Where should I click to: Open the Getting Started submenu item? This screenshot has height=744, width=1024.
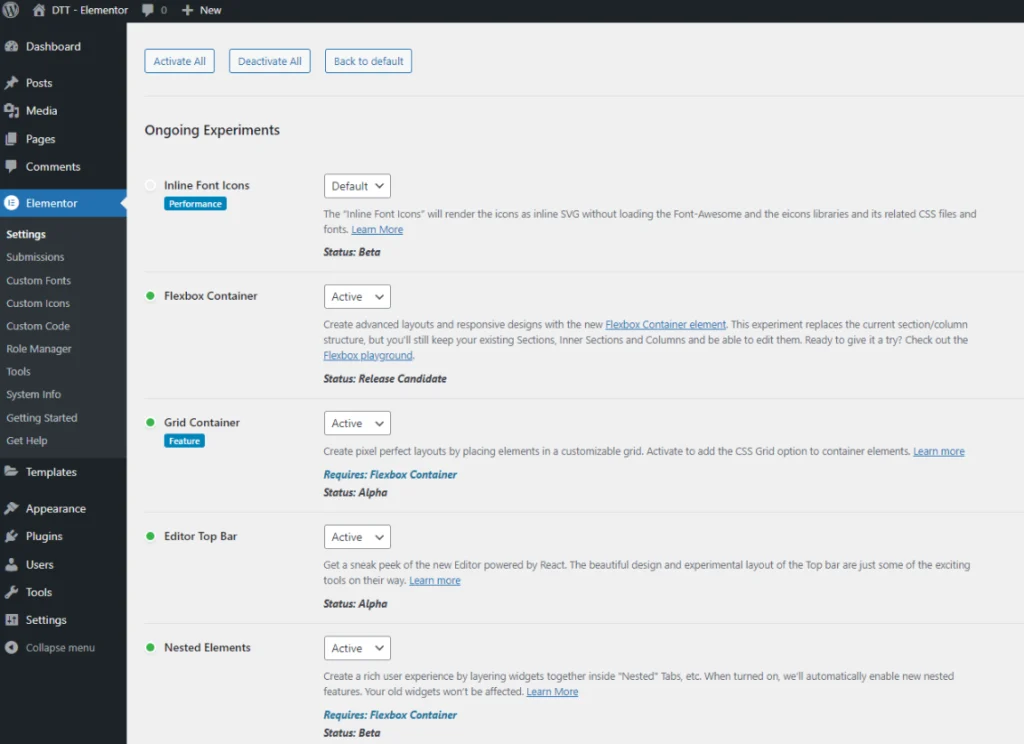coord(42,417)
